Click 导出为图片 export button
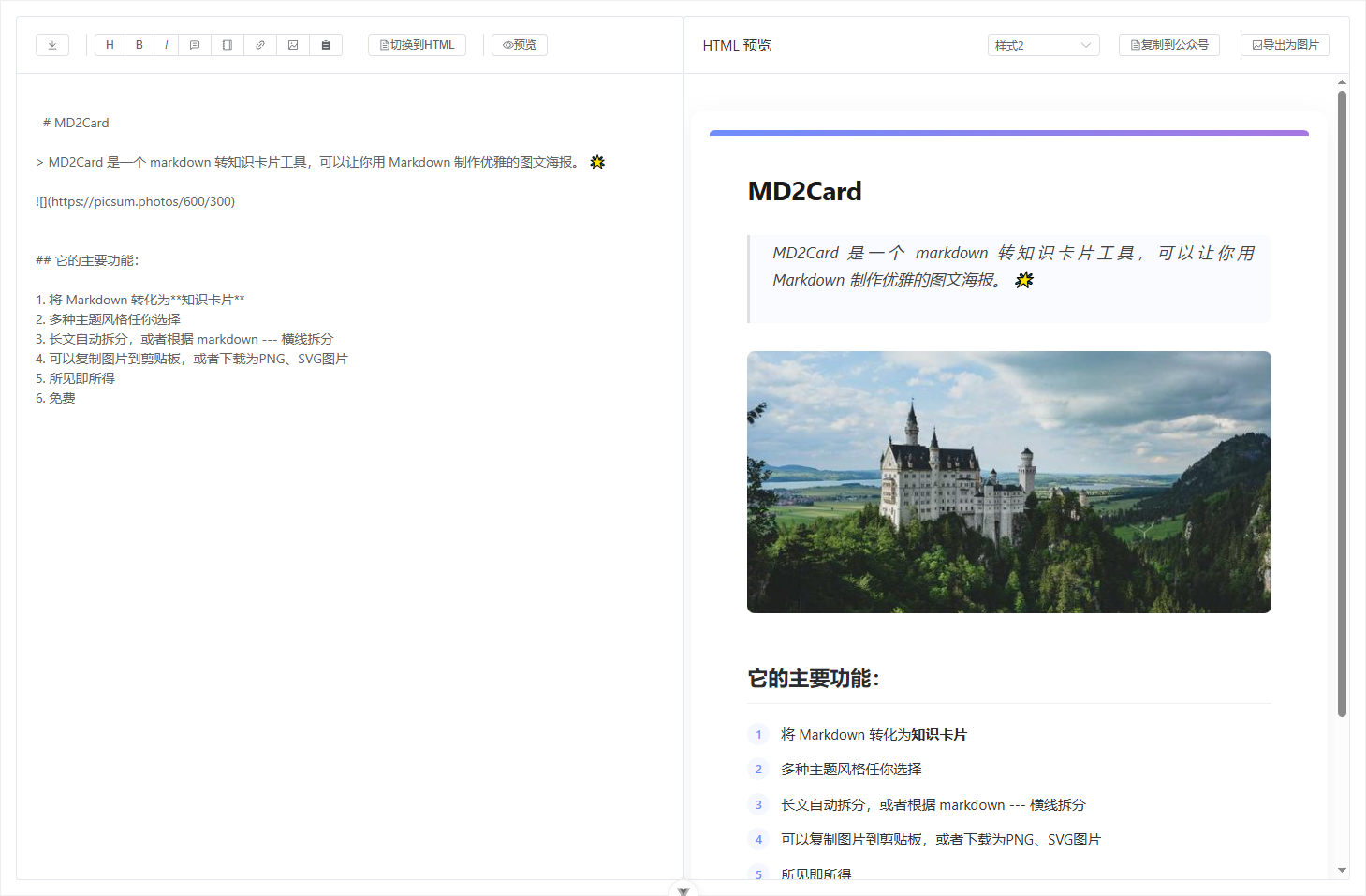1366x896 pixels. click(1285, 45)
